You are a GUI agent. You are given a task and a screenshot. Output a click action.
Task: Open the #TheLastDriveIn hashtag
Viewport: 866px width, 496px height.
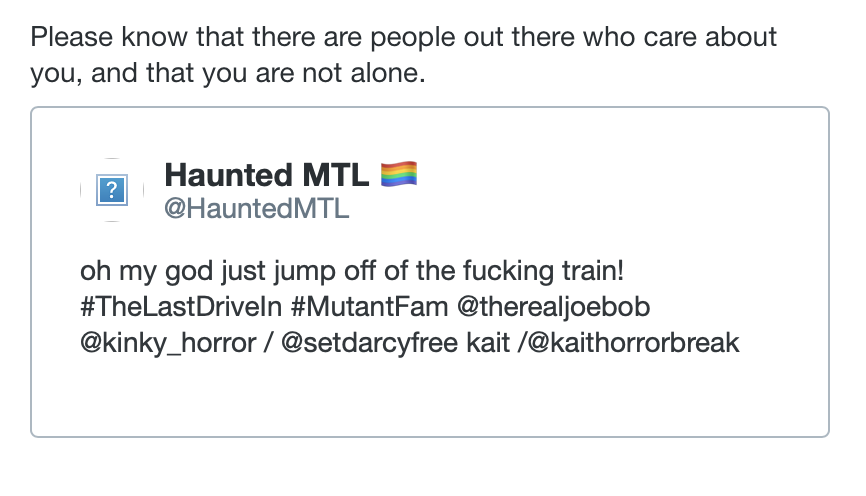[181, 307]
